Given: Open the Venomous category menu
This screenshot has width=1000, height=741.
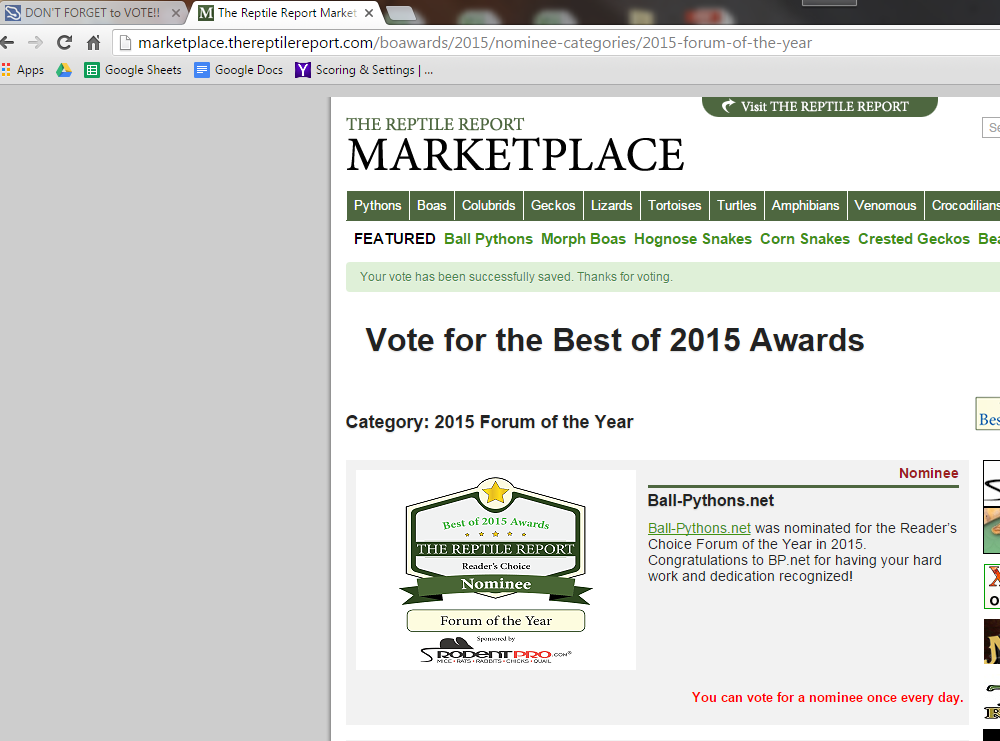Looking at the screenshot, I should [x=885, y=205].
